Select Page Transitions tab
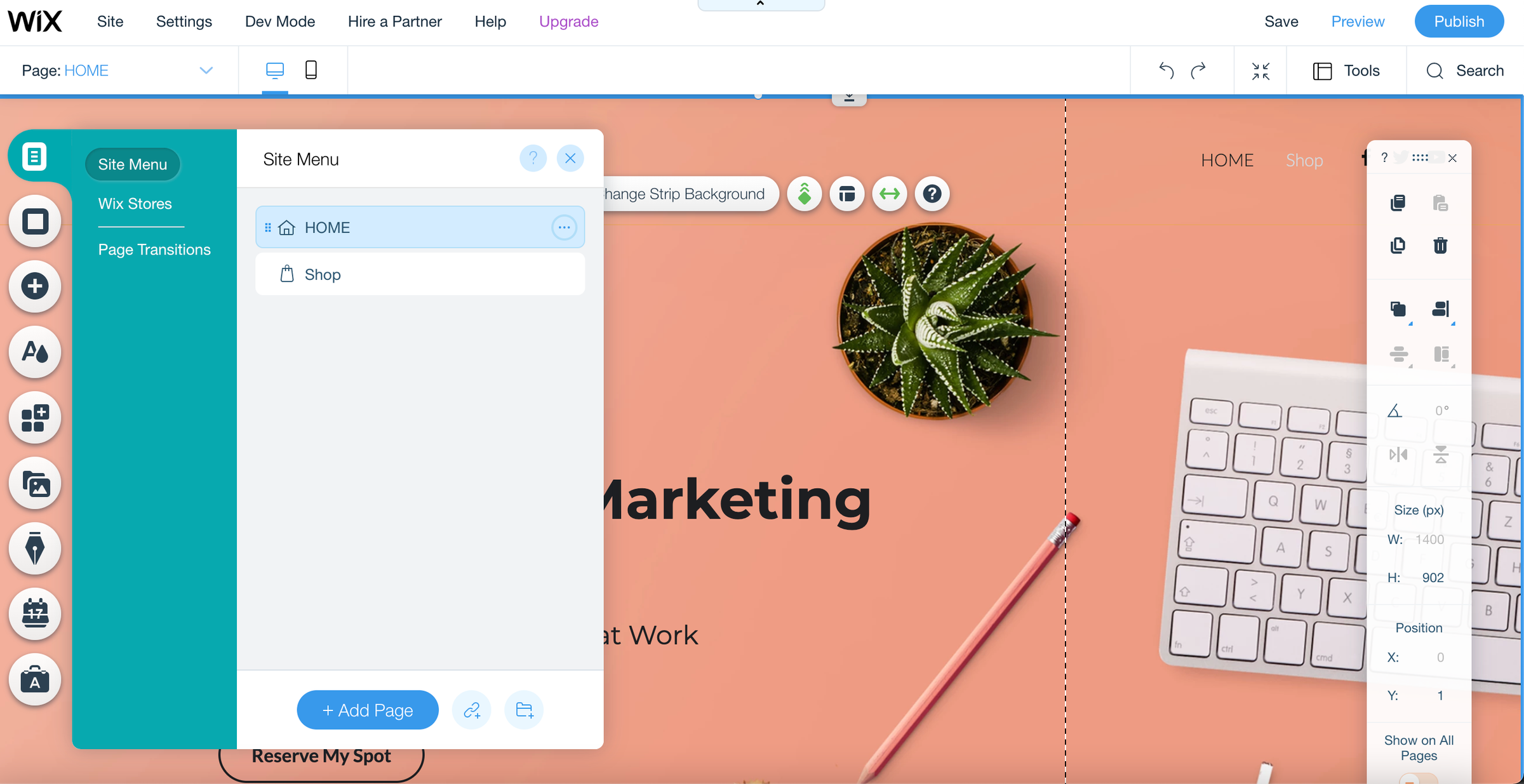The width and height of the screenshot is (1524, 784). (154, 249)
